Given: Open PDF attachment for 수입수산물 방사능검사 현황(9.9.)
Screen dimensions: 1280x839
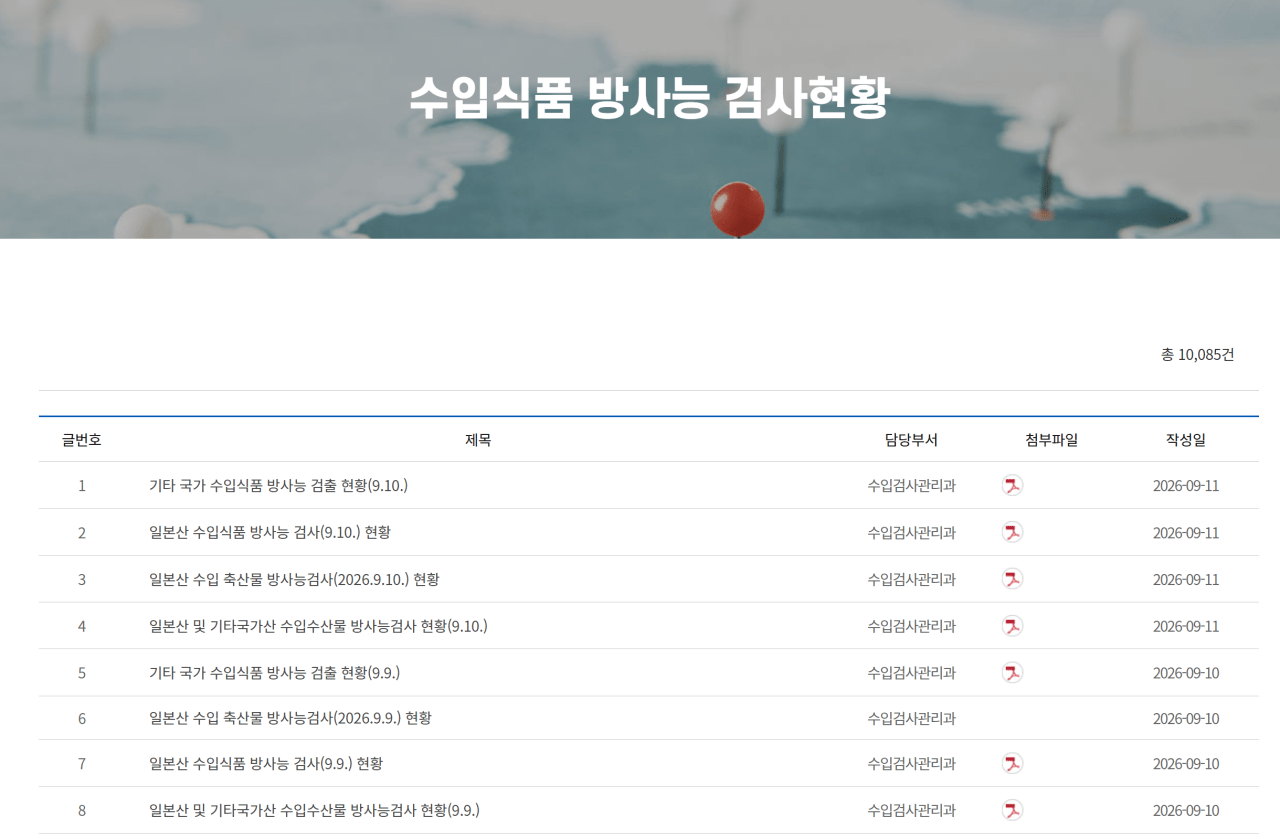Looking at the screenshot, I should pos(1012,810).
